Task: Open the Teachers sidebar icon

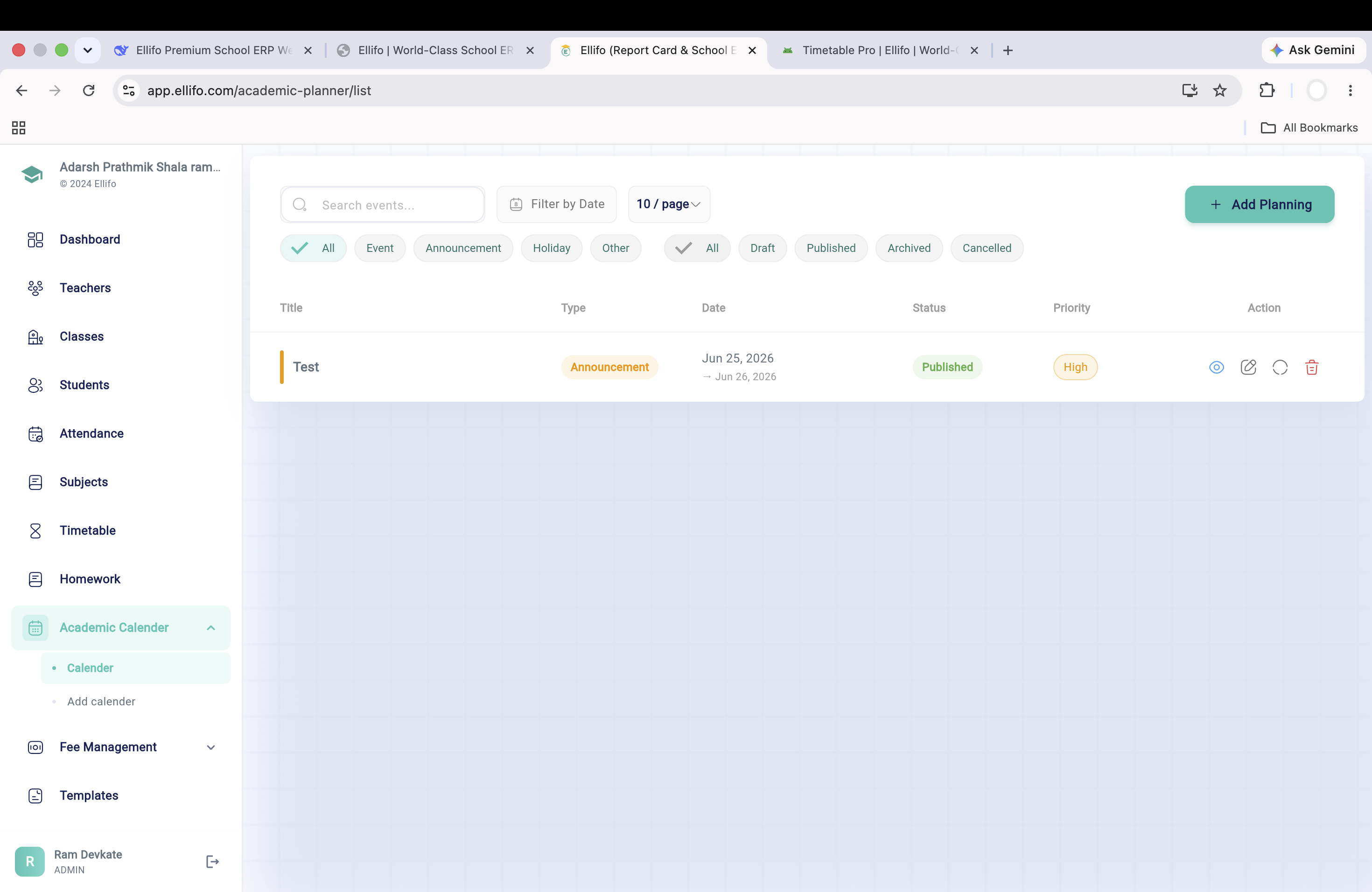Action: [x=35, y=288]
